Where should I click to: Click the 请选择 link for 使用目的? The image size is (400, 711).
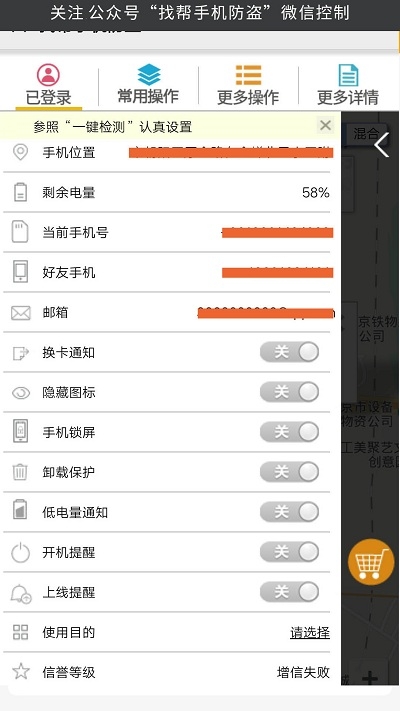(x=310, y=632)
